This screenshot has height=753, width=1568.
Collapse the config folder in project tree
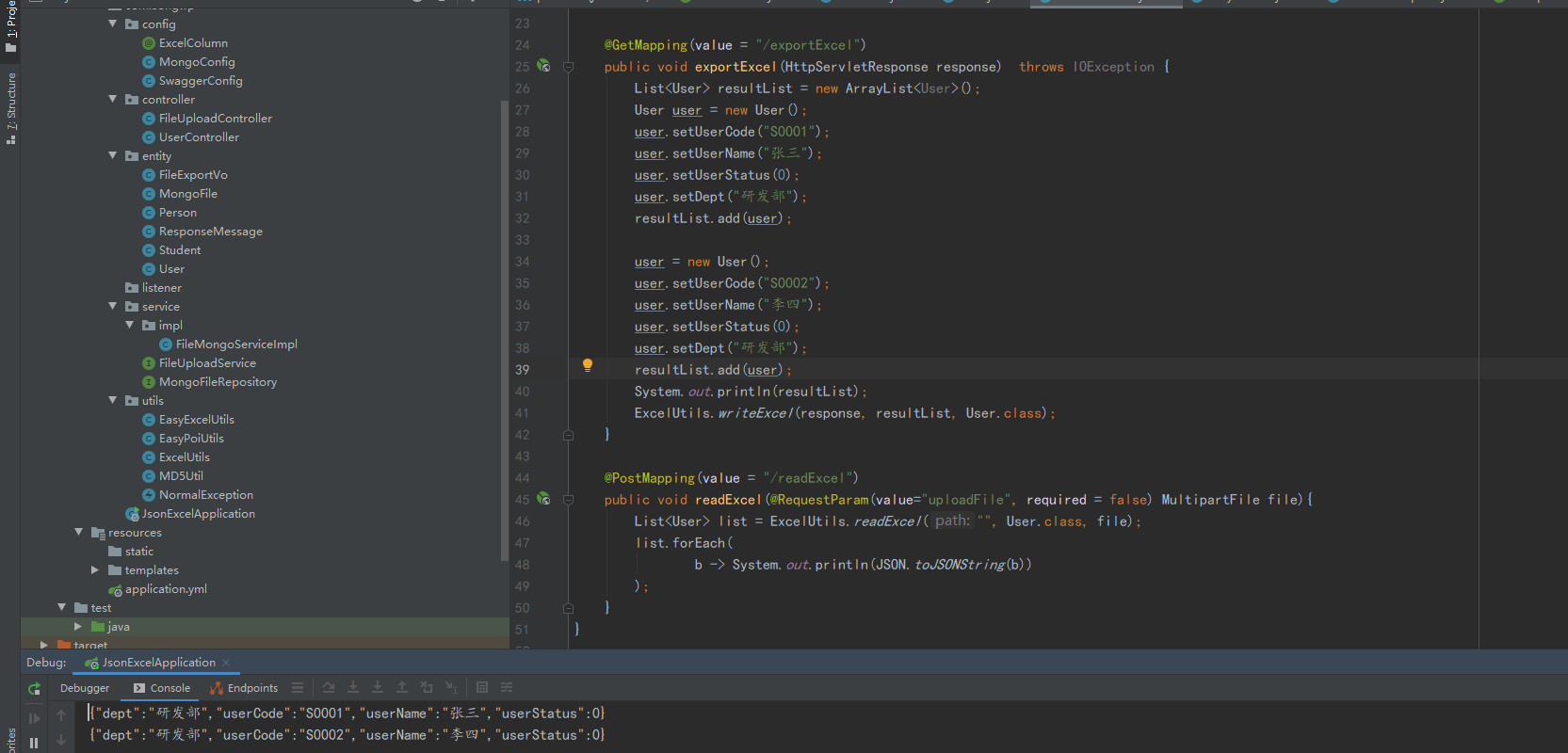pyautogui.click(x=113, y=24)
